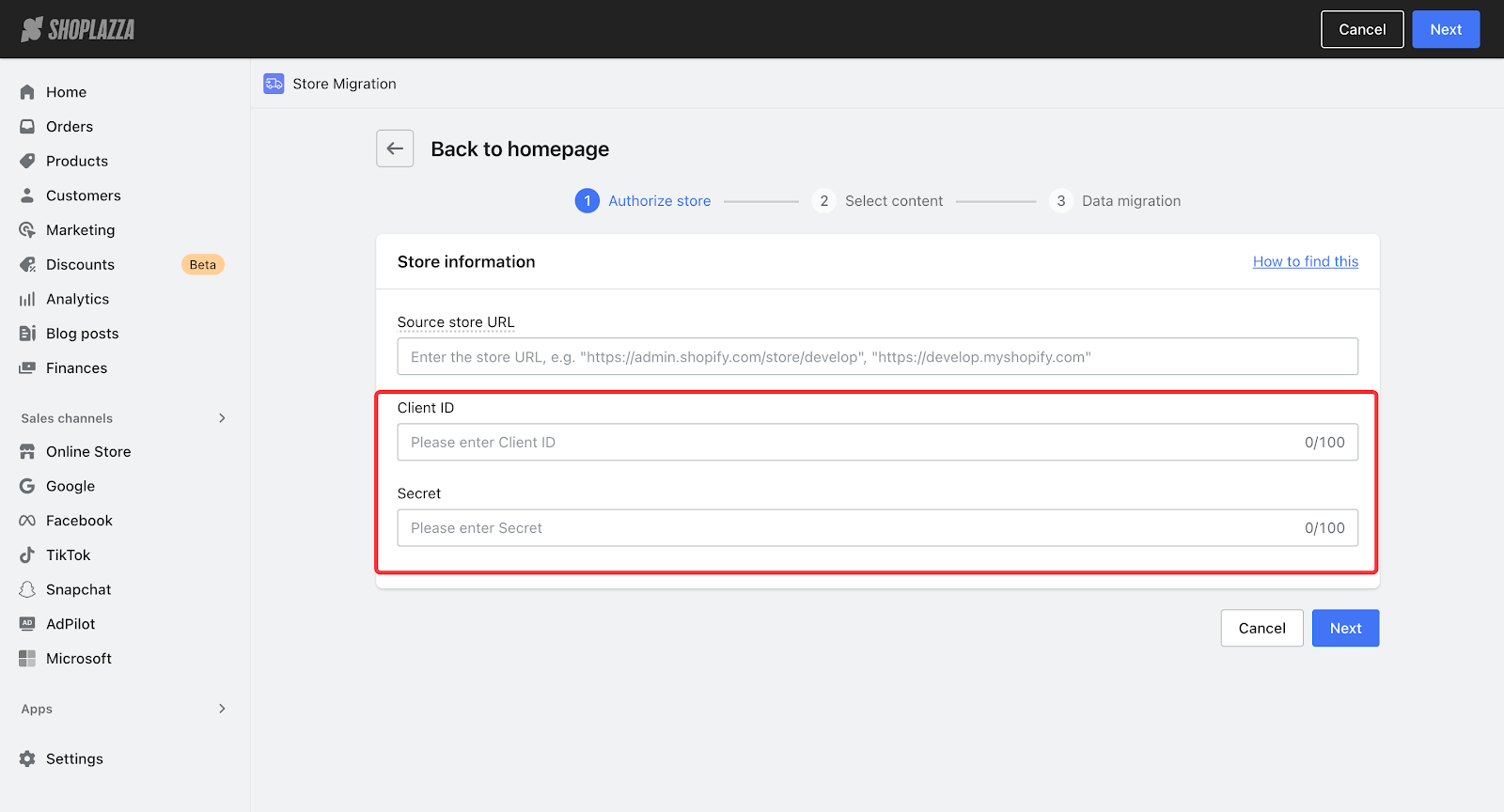Open the How to find this link

pos(1305,262)
